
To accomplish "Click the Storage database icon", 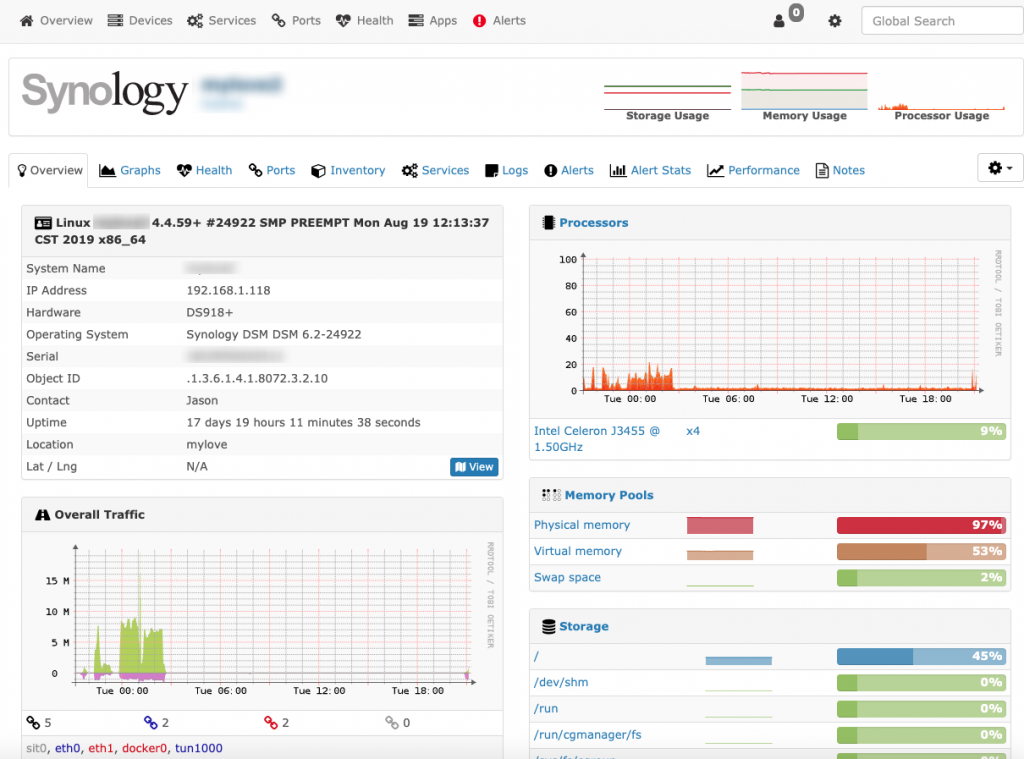I will coord(549,626).
